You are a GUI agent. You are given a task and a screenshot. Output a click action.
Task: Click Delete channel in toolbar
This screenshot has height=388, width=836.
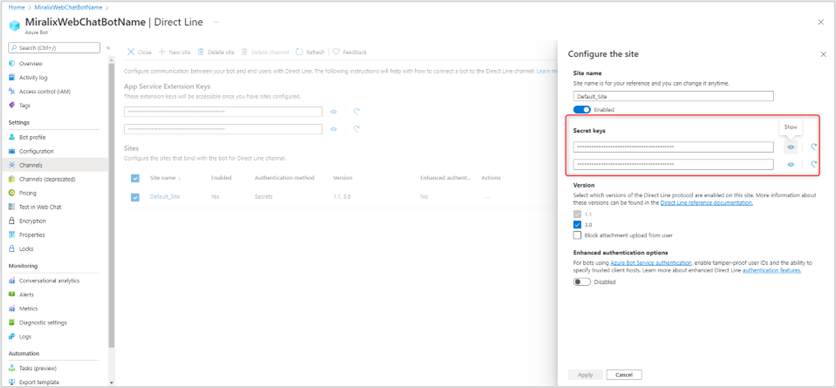265,52
